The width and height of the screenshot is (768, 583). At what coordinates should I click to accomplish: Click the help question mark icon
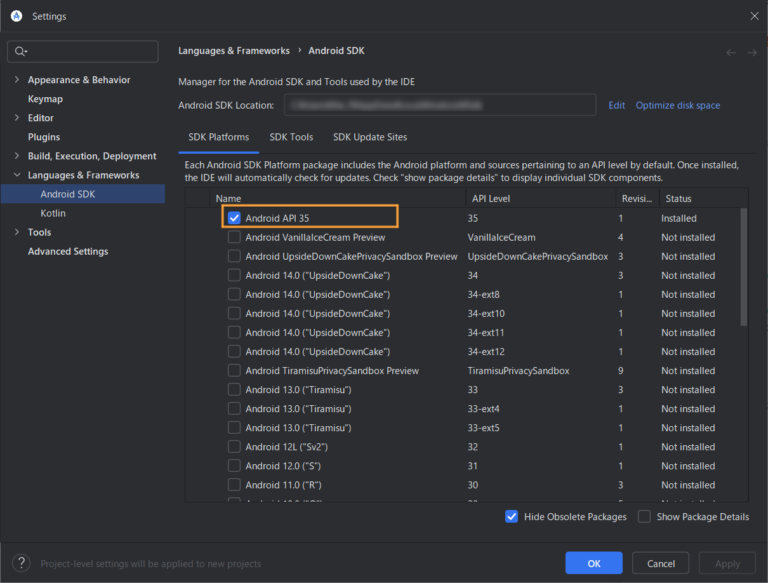tap(21, 563)
